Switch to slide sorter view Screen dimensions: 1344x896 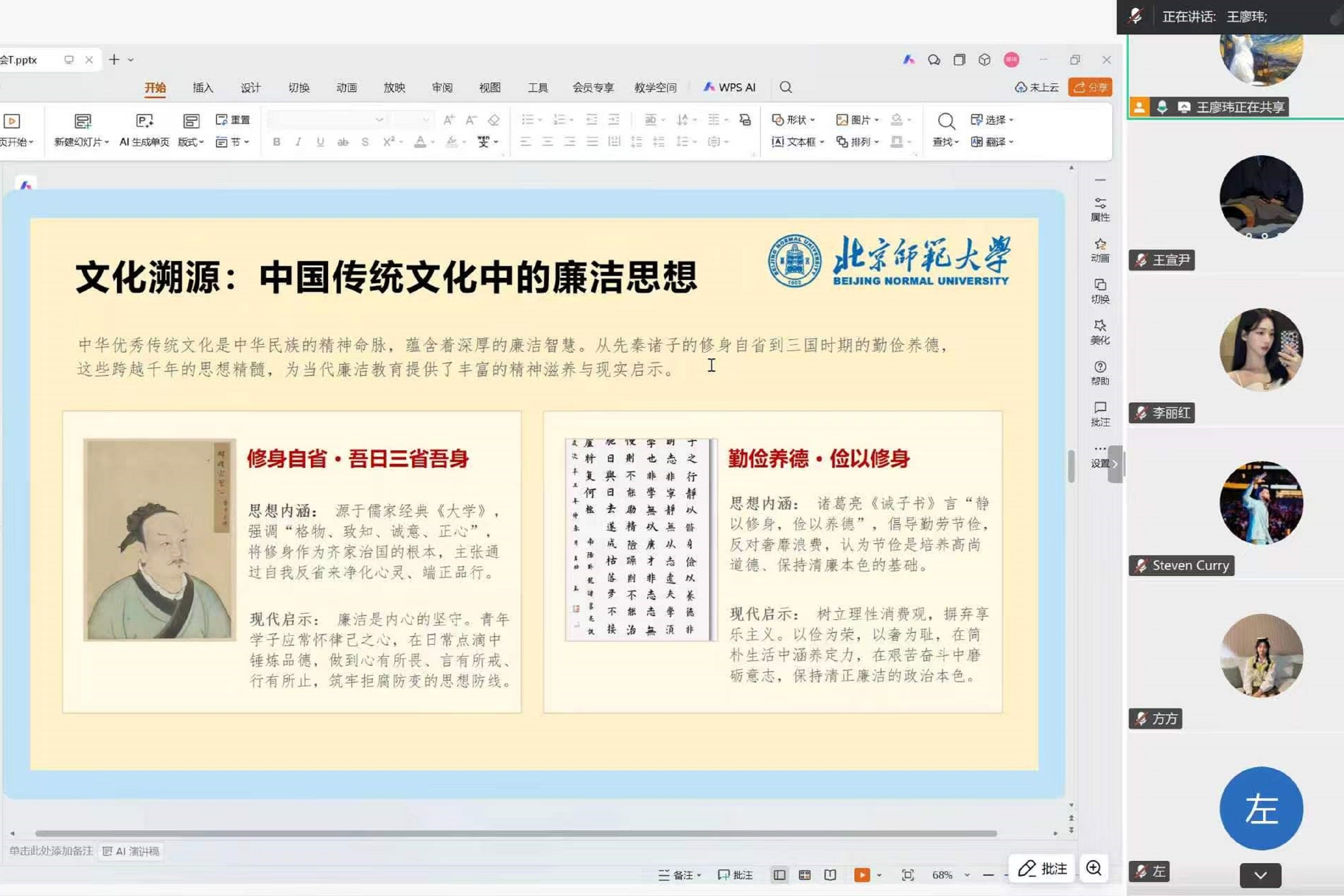(x=805, y=875)
